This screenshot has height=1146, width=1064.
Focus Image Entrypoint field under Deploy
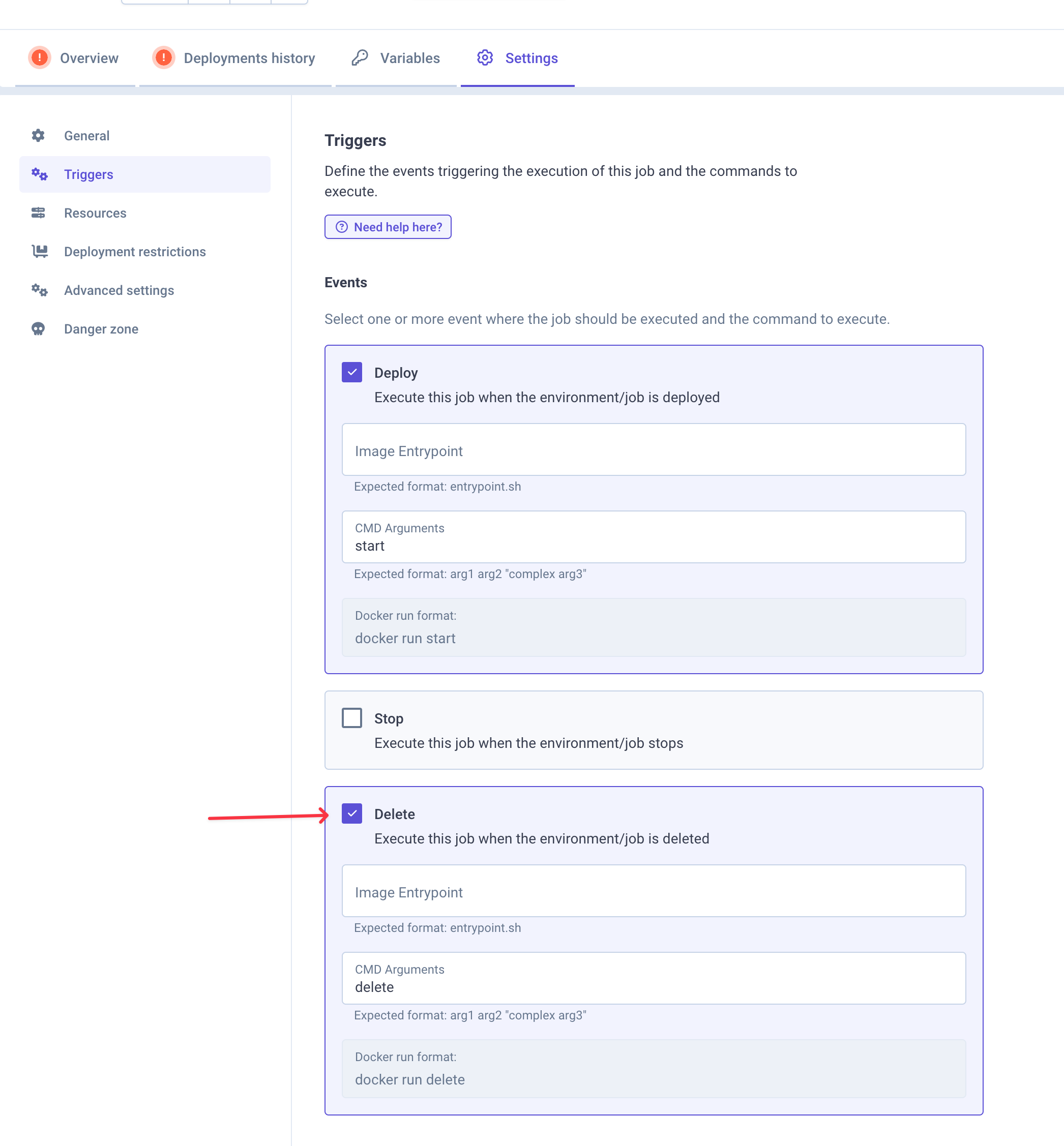tap(654, 449)
